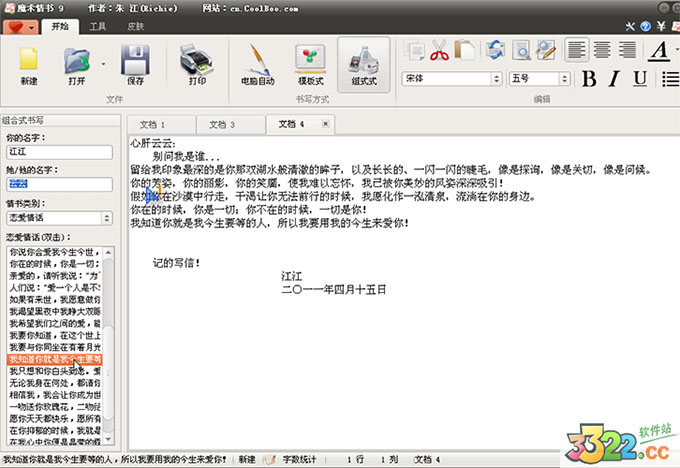Screen dimensions: 680x468
Task: Align text center
Action: pos(602,50)
